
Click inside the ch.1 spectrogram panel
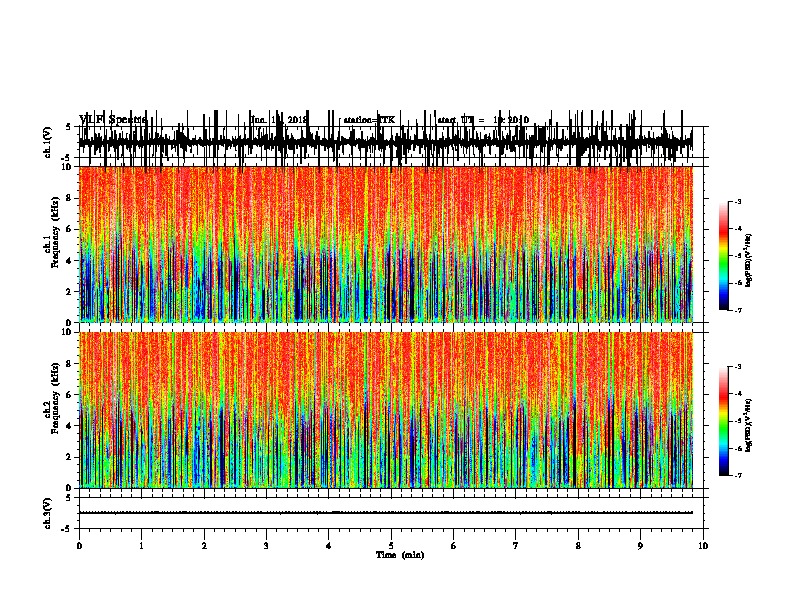386,244
